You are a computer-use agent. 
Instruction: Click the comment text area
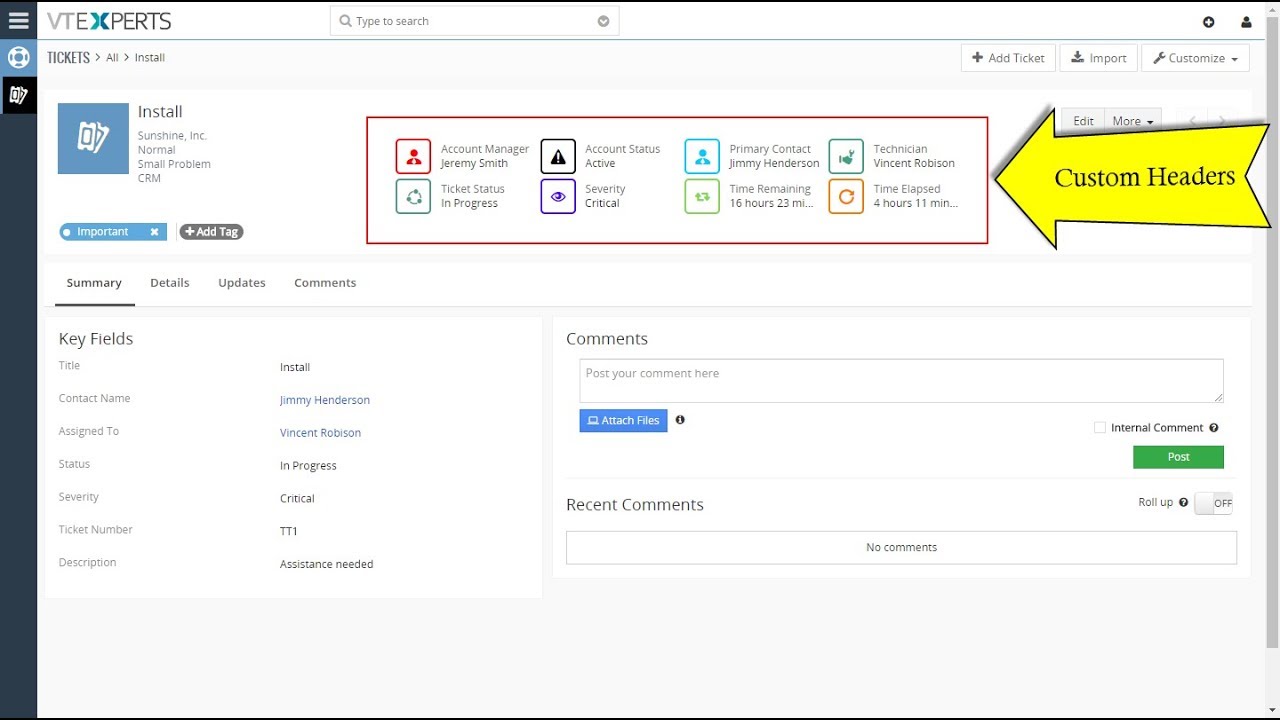coord(901,381)
